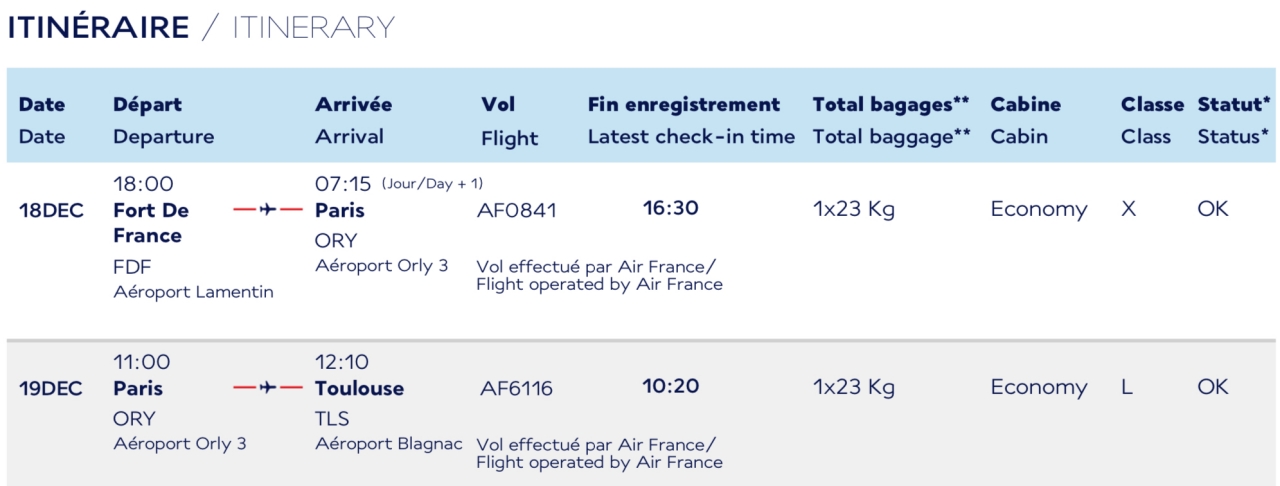Click the plane icon on the Fort De France flight

pos(267,210)
